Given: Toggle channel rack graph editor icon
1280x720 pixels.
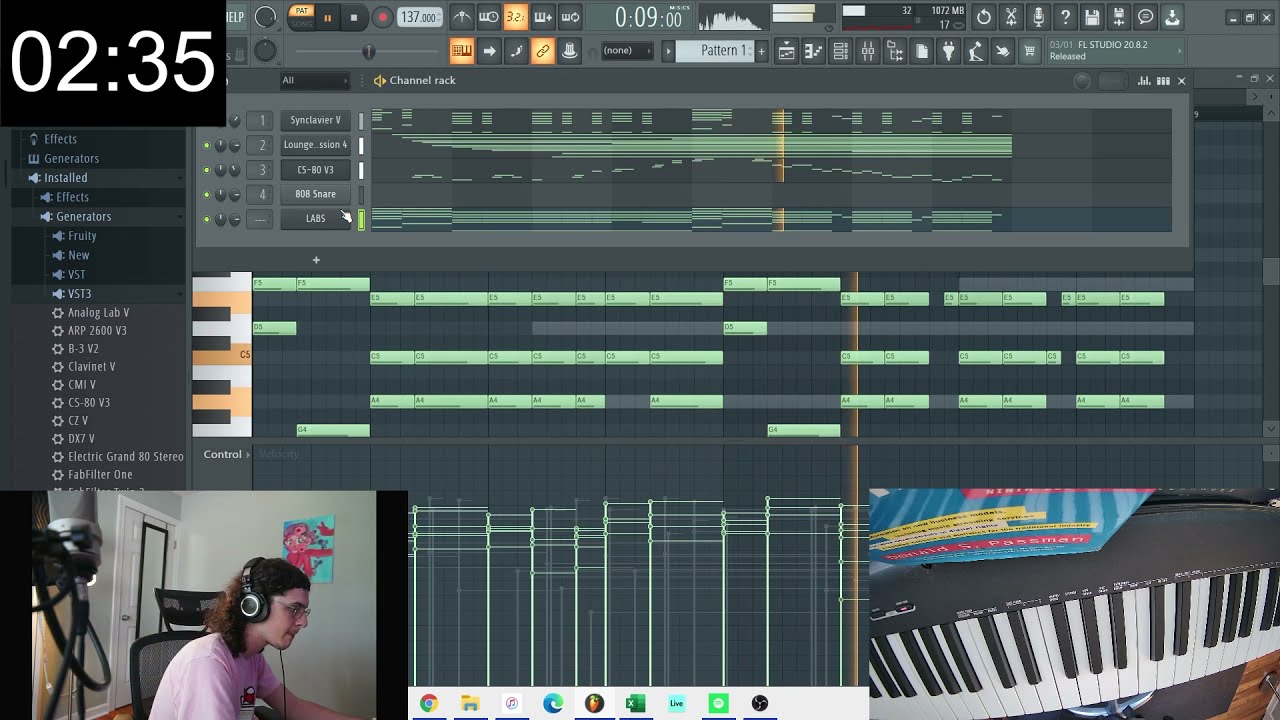Looking at the screenshot, I should click(1144, 81).
